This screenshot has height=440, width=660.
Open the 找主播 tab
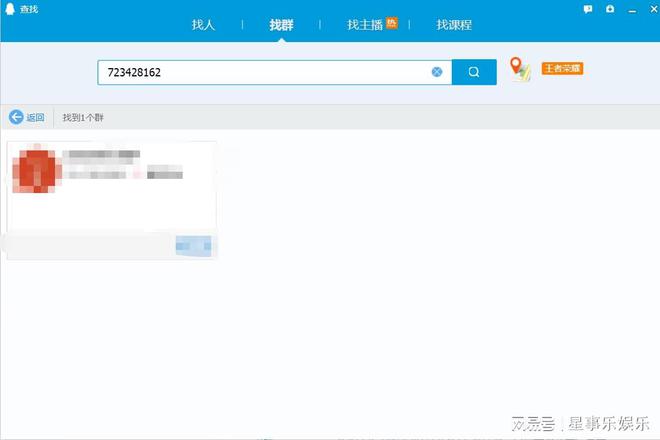pyautogui.click(x=365, y=25)
